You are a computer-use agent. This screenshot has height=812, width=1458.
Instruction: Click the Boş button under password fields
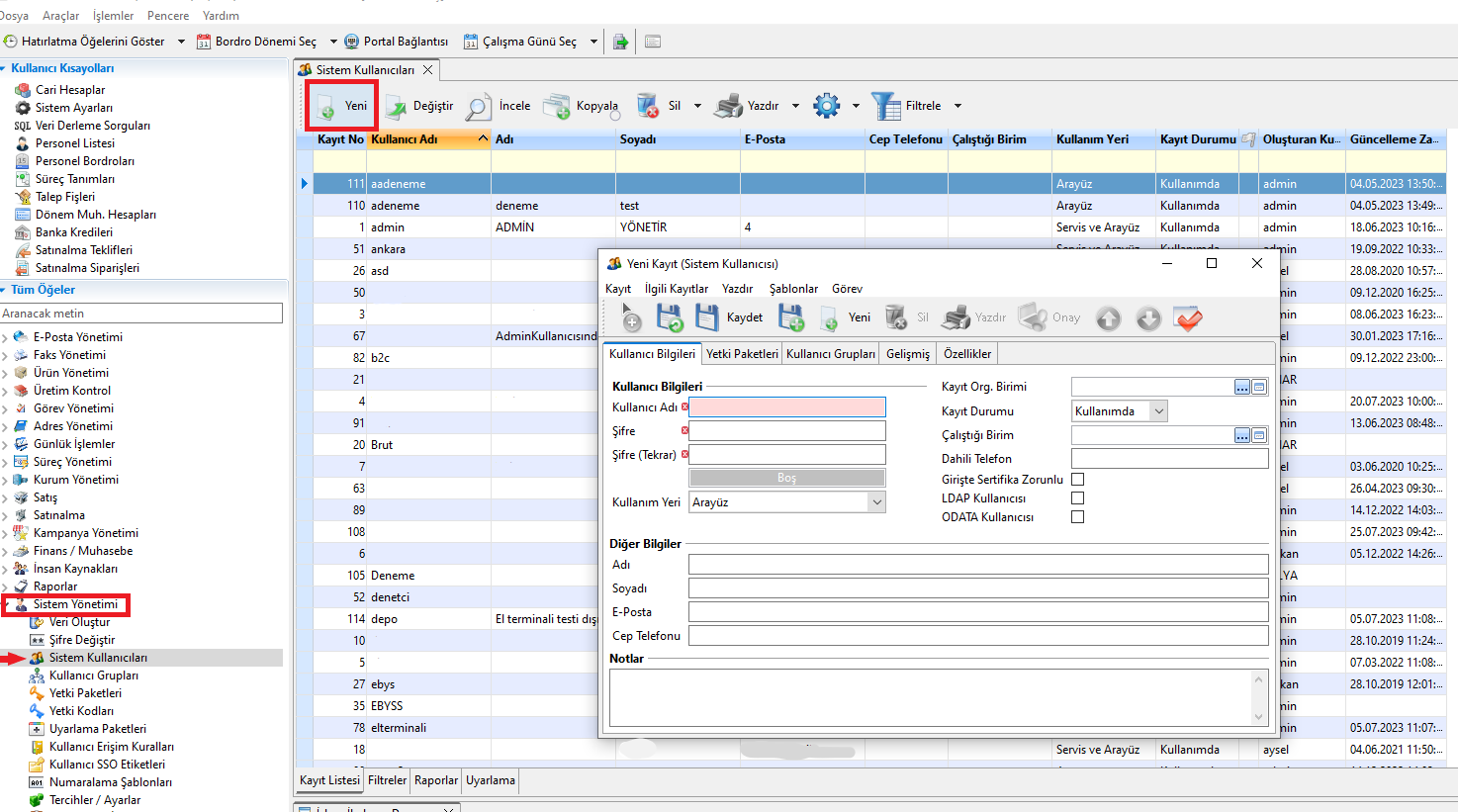(x=786, y=478)
